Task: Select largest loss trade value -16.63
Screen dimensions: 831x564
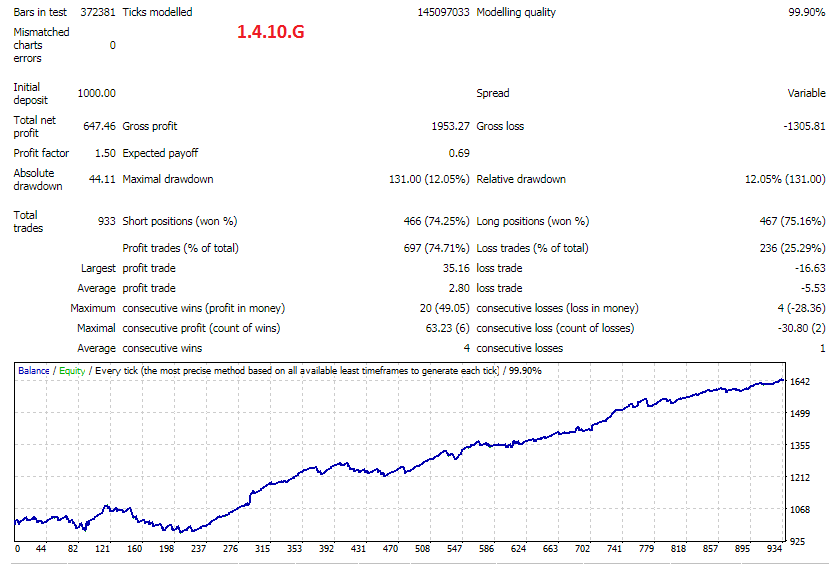Action: pyautogui.click(x=810, y=268)
